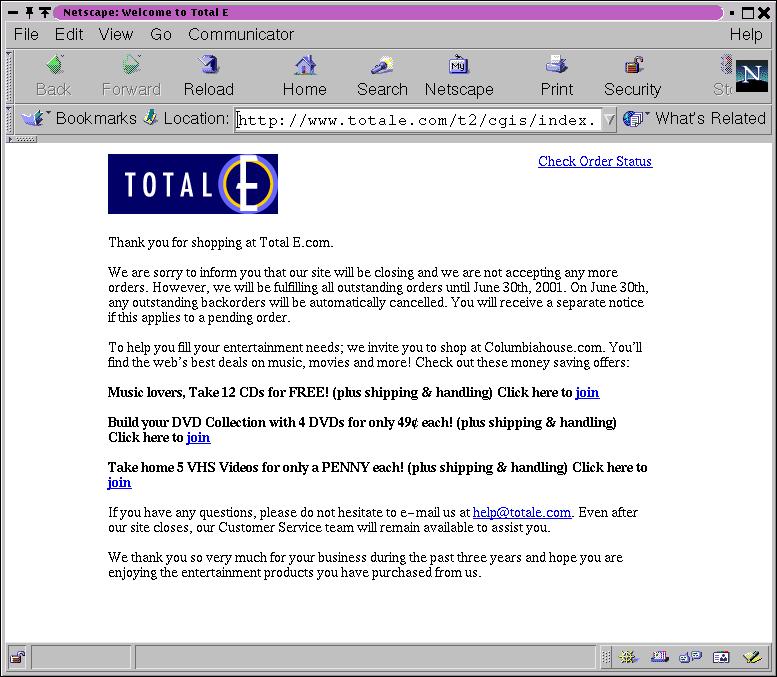
Task: Open Newsgroups from the component bar
Action: click(690, 657)
